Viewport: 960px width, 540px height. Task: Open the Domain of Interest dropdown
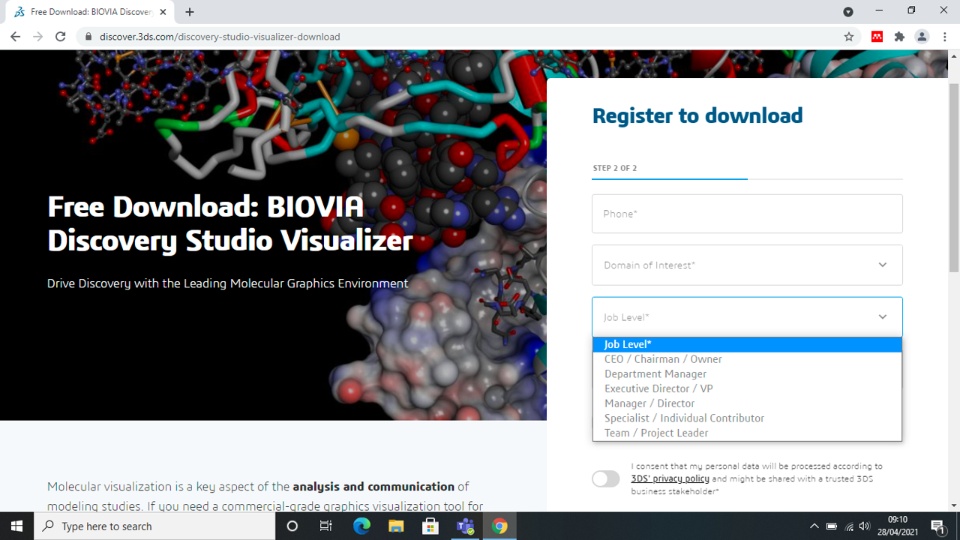coord(747,265)
